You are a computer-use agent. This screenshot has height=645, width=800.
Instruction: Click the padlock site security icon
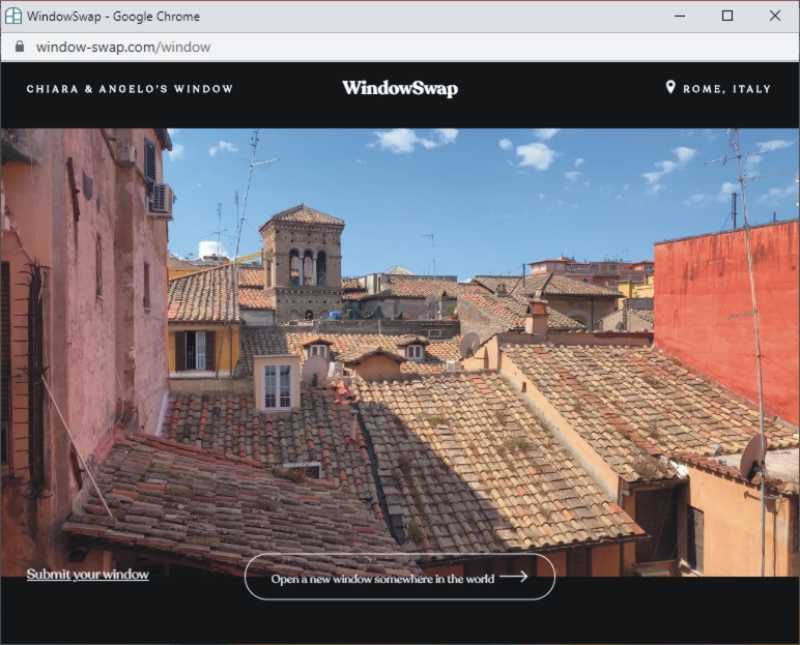click(x=18, y=47)
